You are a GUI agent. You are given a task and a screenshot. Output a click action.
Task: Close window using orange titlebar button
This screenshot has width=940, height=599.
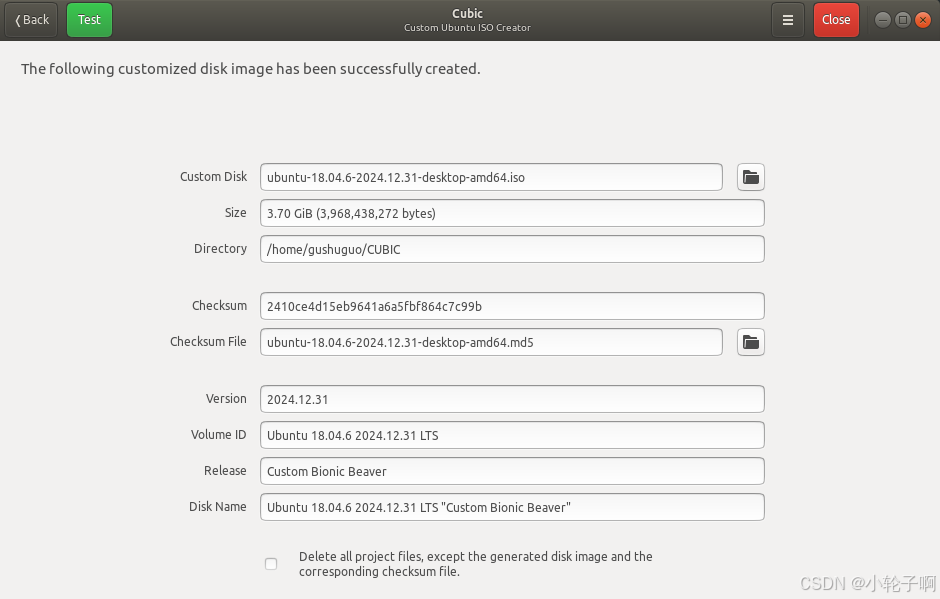pyautogui.click(x=923, y=20)
